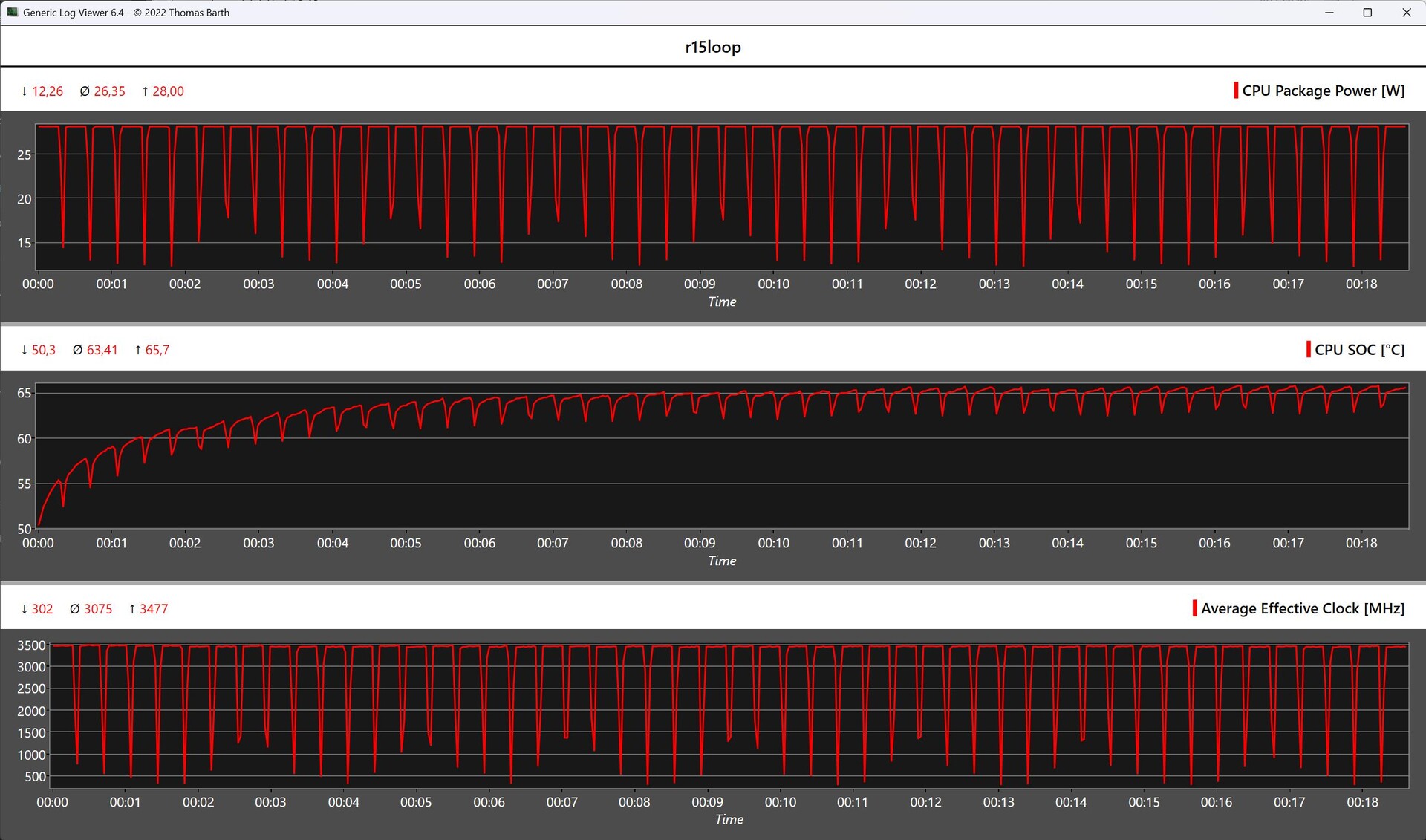
Task: Click 00:09 tick on power chart time axis
Action: point(700,284)
